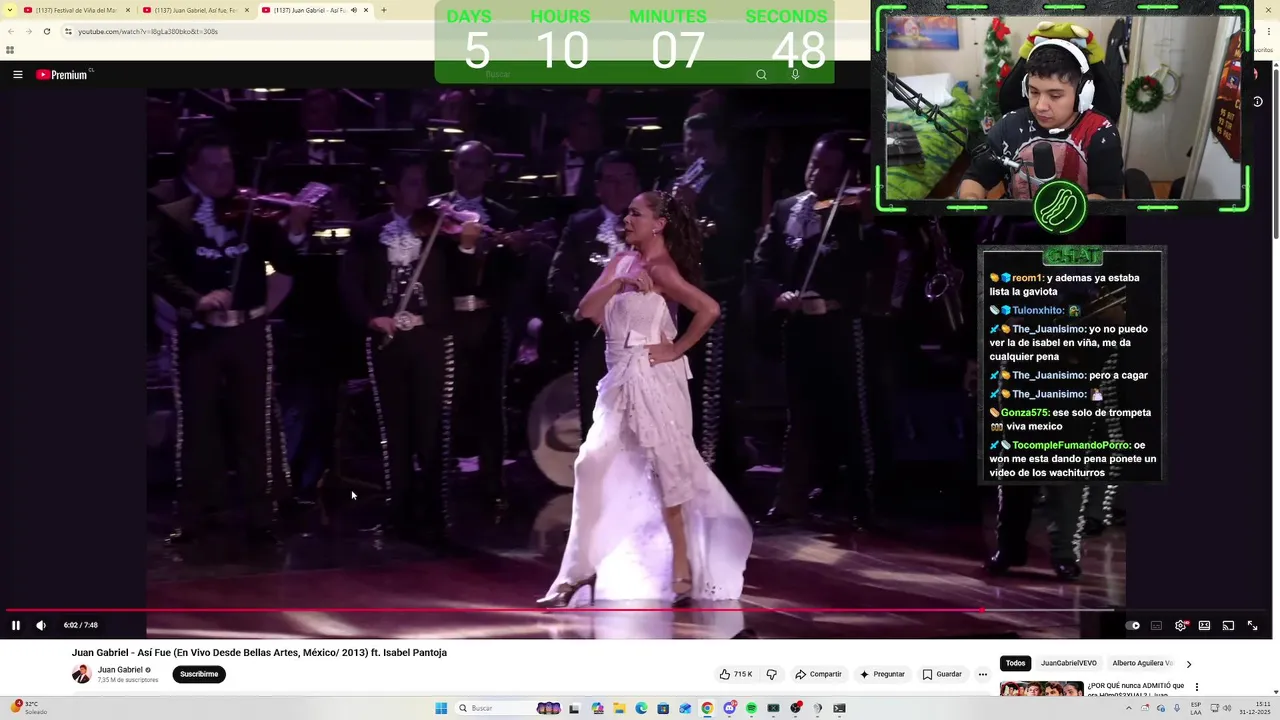Open File Explorer from the taskbar

[619, 708]
